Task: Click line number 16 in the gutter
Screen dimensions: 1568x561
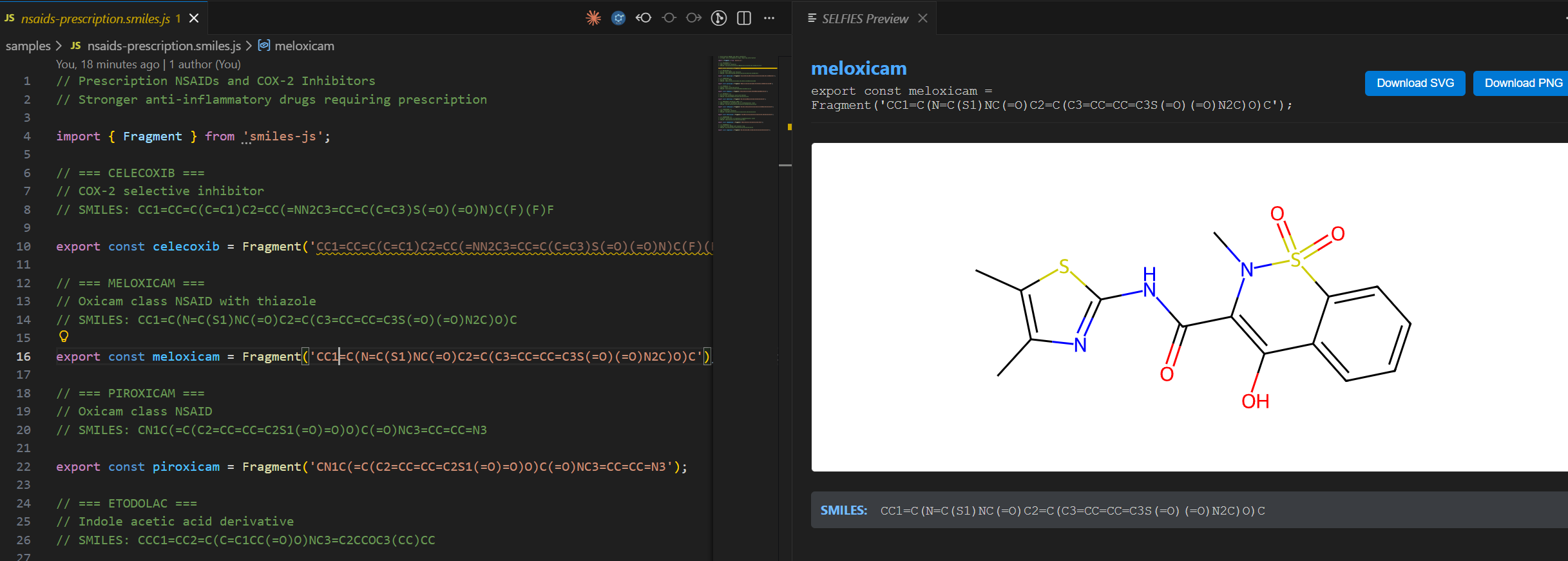Action: pos(23,356)
